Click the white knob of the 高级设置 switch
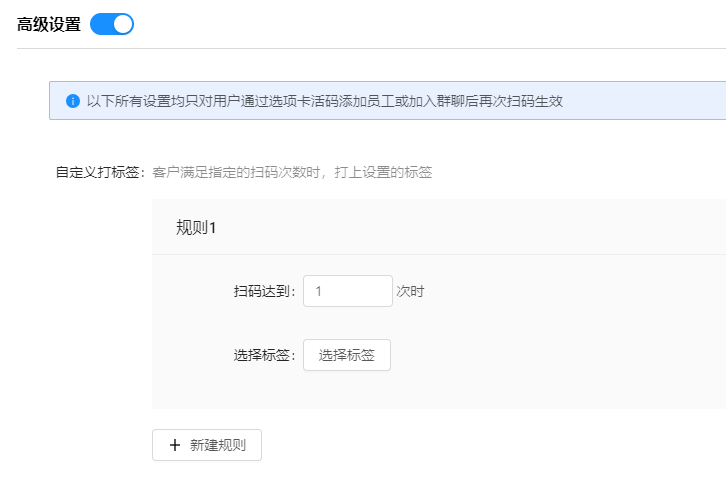 click(x=123, y=24)
